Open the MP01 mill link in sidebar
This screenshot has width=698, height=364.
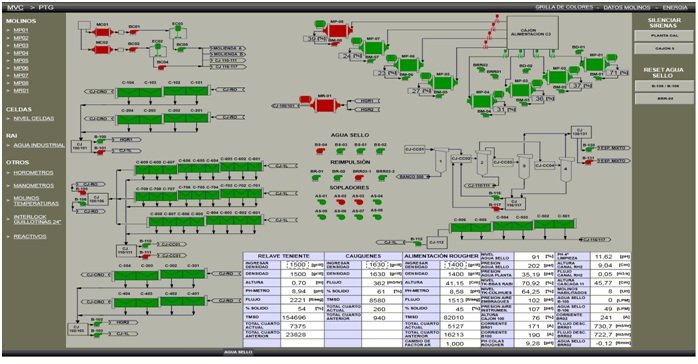pyautogui.click(x=21, y=30)
